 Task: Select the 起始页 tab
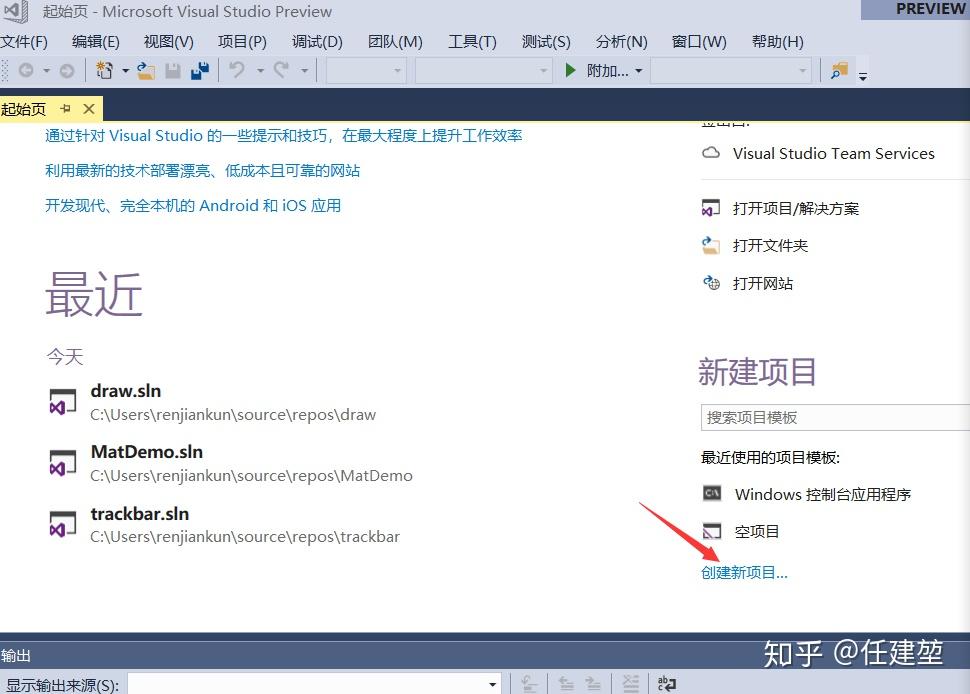[24, 109]
